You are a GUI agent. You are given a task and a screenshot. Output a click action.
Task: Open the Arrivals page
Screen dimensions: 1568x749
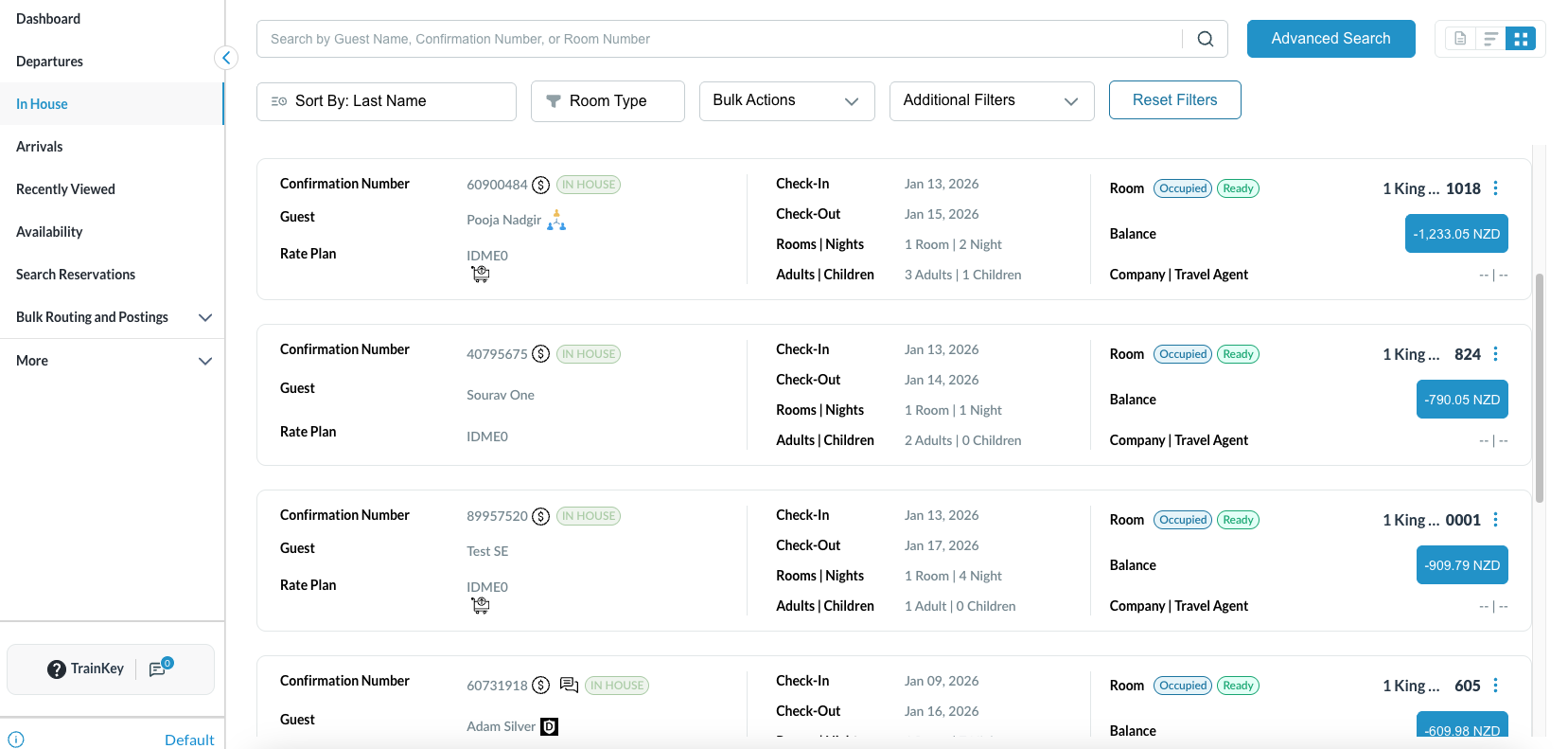tap(40, 147)
